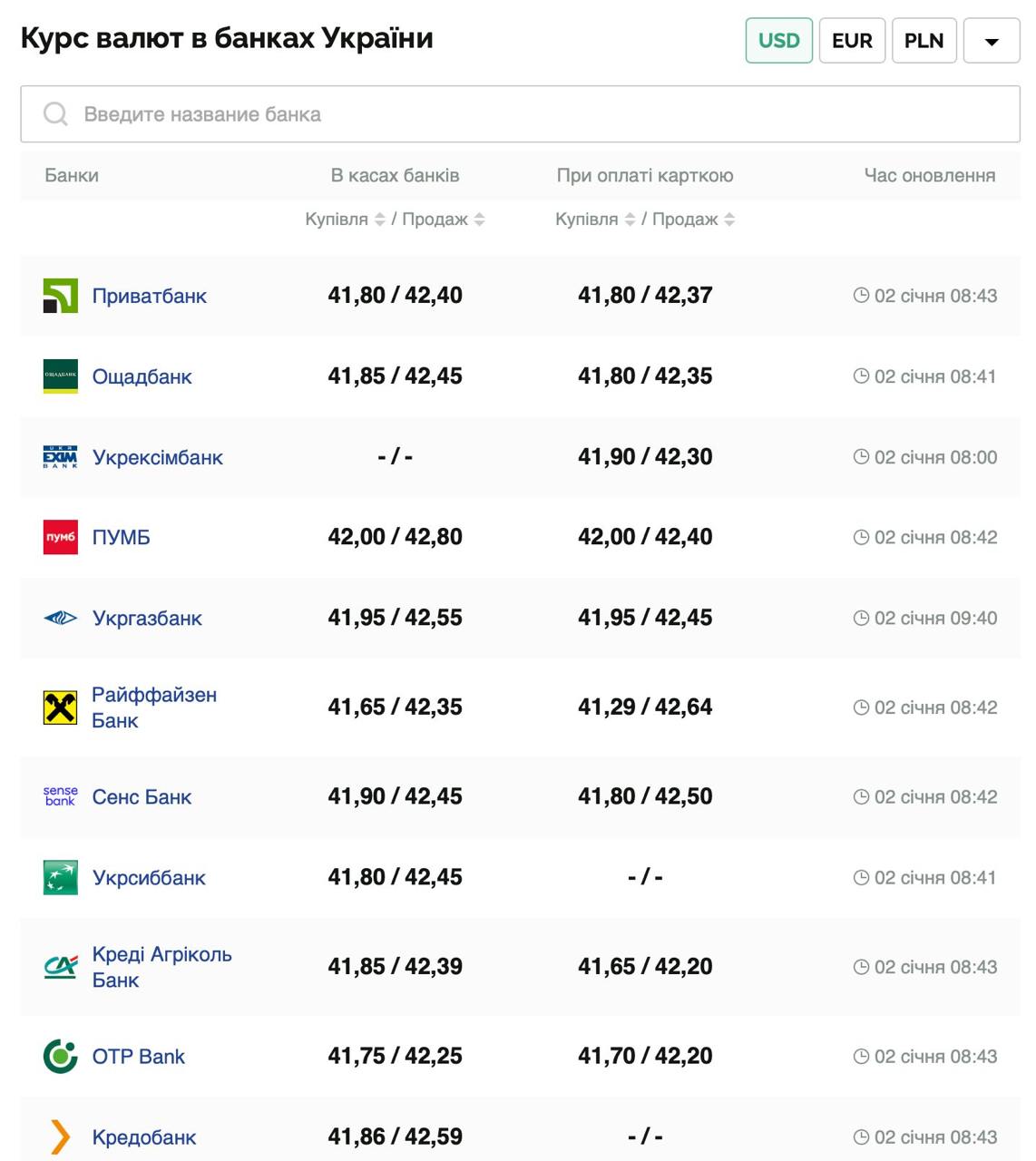Click the red ПУМБ logo icon
Screen dimensions: 1036x1161
click(x=61, y=537)
